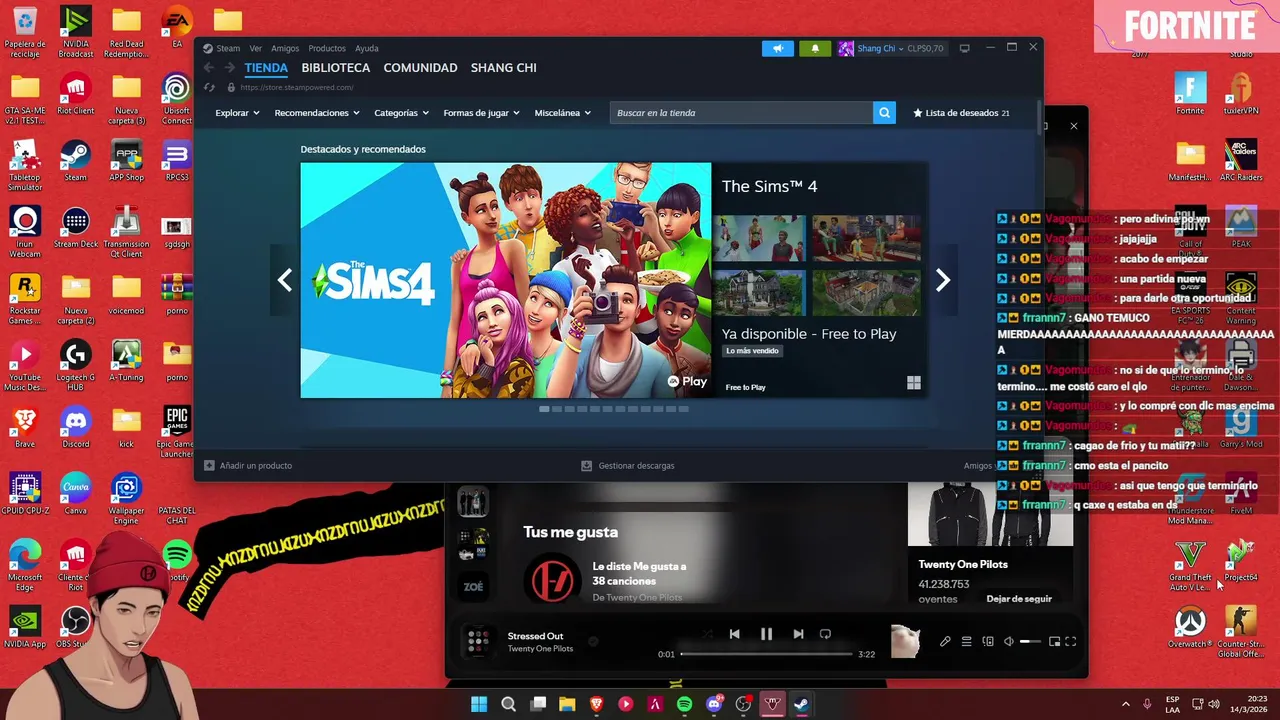Open Discord desktop shortcut
This screenshot has width=1280, height=720.
[75, 427]
